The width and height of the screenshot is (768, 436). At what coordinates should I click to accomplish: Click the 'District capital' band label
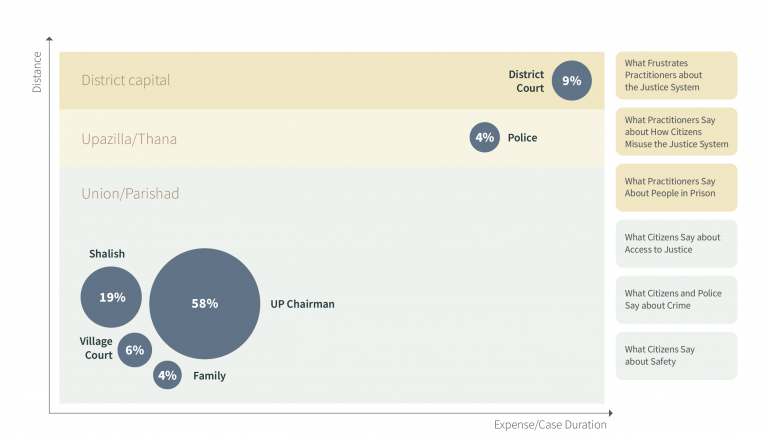(126, 80)
